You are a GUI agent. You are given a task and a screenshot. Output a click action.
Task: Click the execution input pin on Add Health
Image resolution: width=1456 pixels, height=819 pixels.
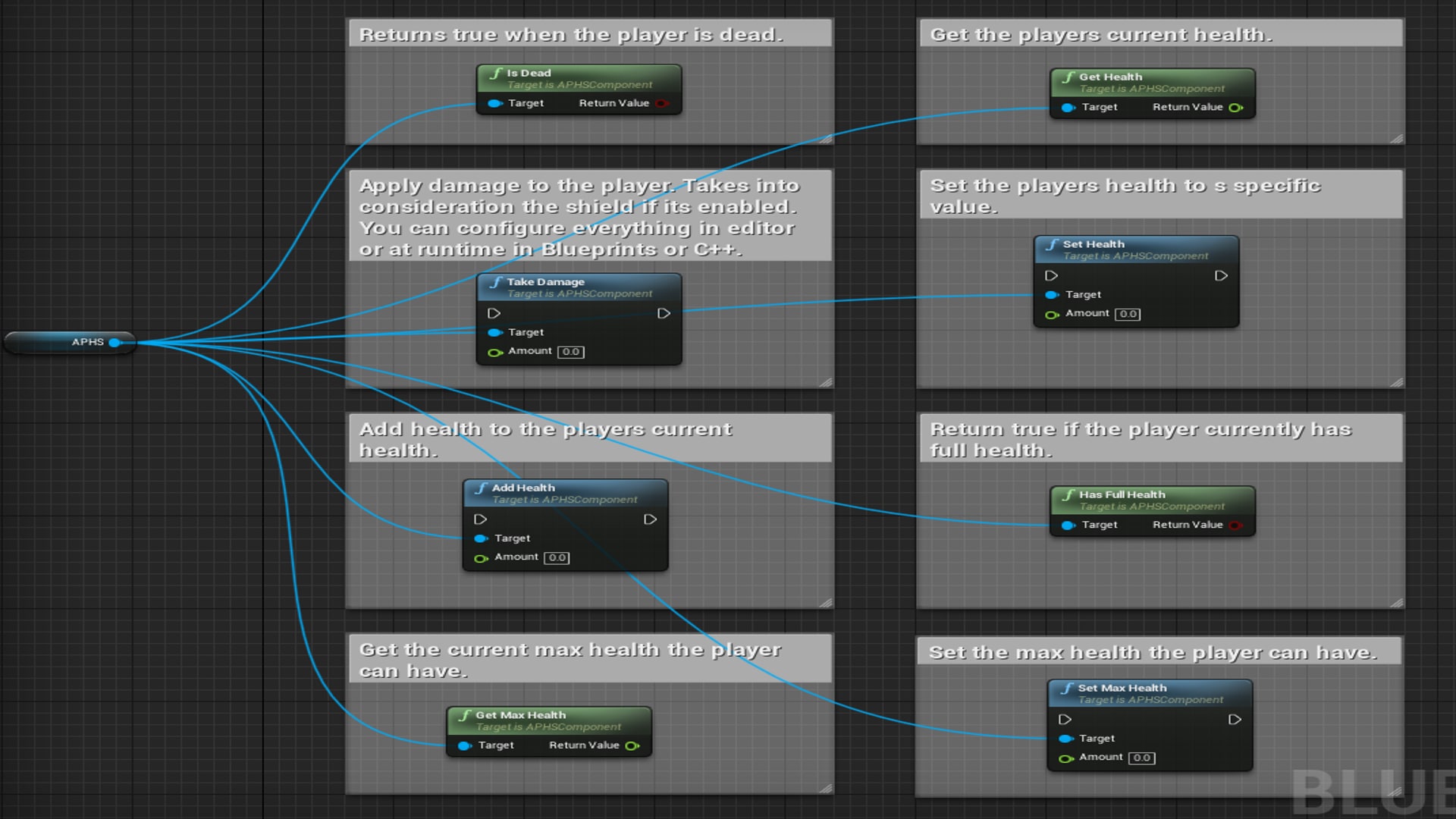pyautogui.click(x=480, y=519)
